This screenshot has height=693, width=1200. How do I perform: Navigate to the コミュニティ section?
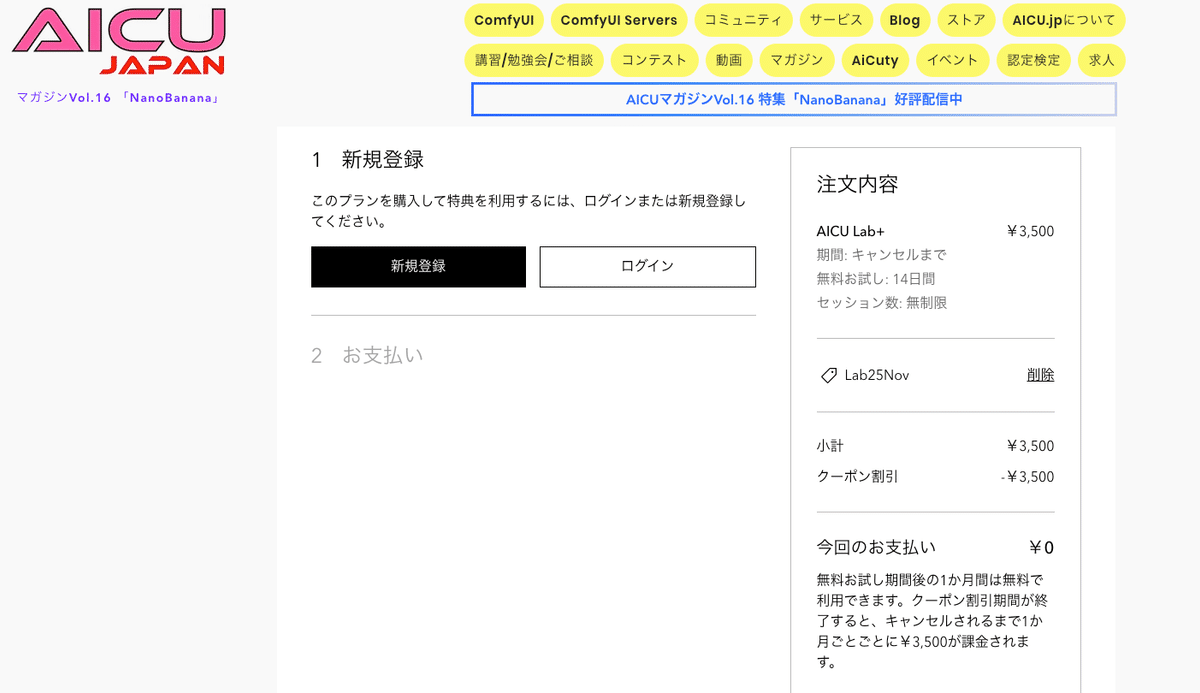743,20
